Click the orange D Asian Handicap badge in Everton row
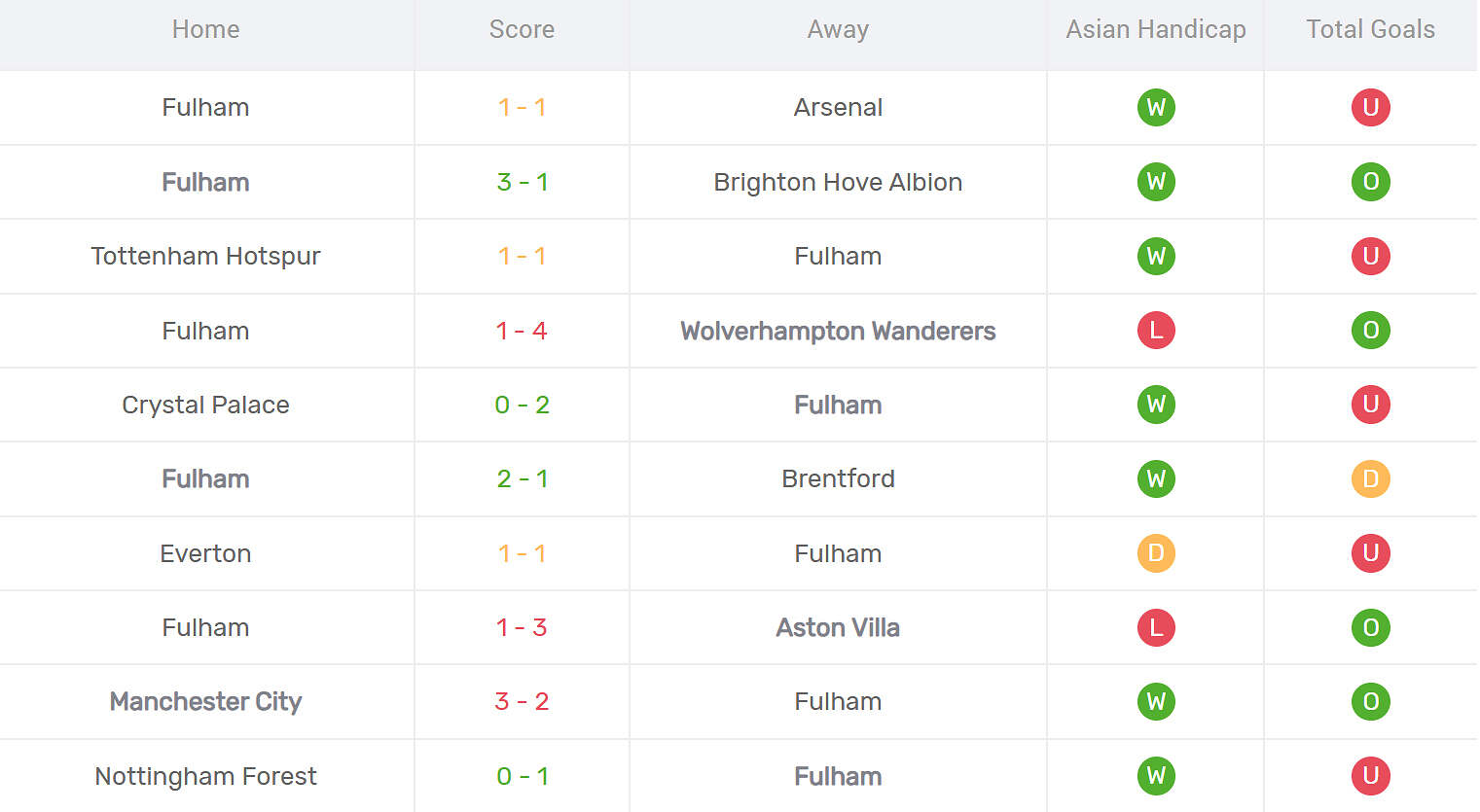The image size is (1480, 812). pyautogui.click(x=1156, y=553)
